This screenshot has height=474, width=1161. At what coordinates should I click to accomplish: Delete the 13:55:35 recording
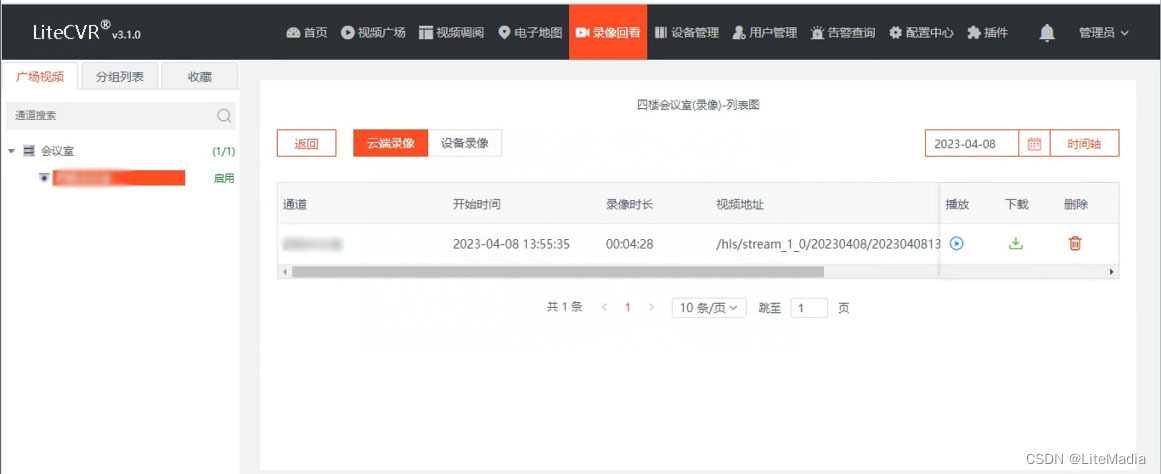[1075, 243]
